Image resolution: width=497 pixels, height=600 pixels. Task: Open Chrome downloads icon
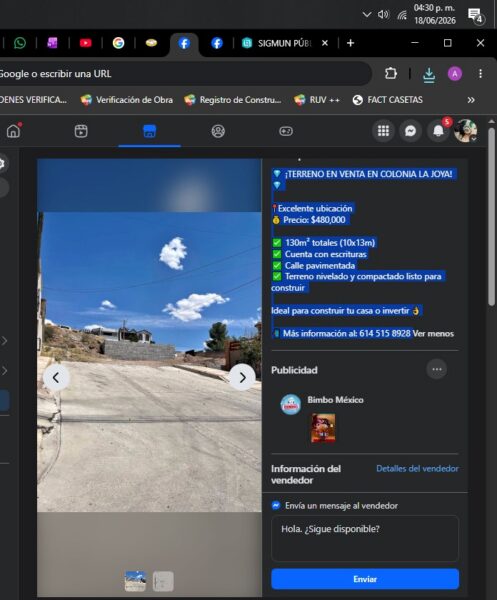pos(429,74)
